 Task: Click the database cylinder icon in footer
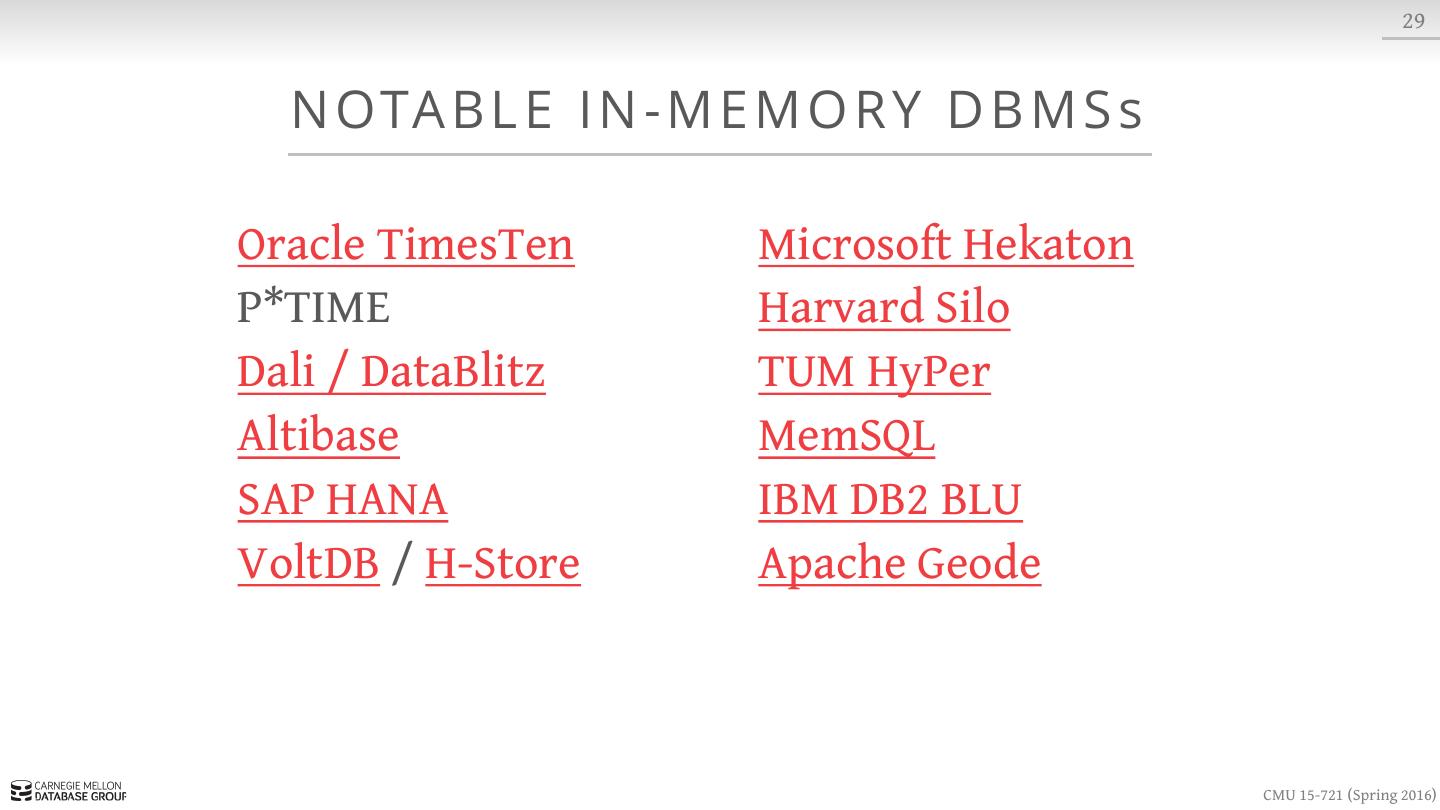(x=20, y=792)
